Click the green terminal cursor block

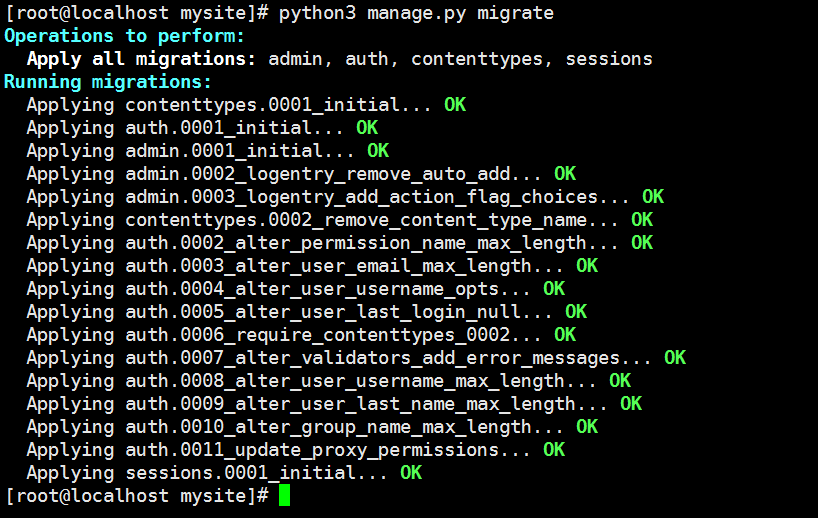pyautogui.click(x=284, y=495)
